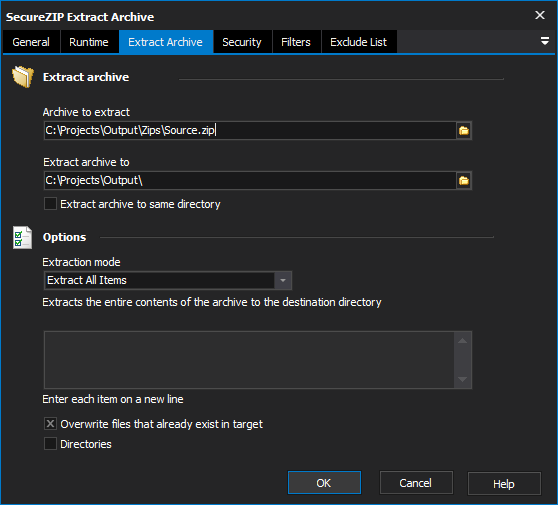
Task: Close the SecureZIP Extract Archive dialog
Action: [x=540, y=15]
